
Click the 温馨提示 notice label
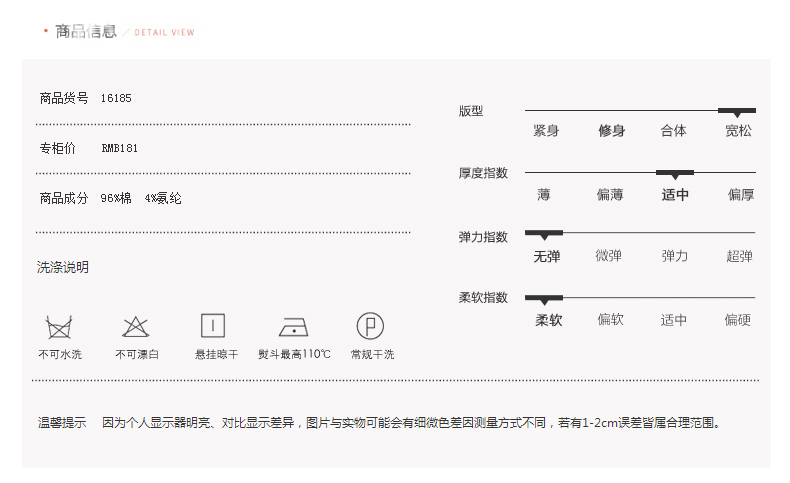point(62,423)
